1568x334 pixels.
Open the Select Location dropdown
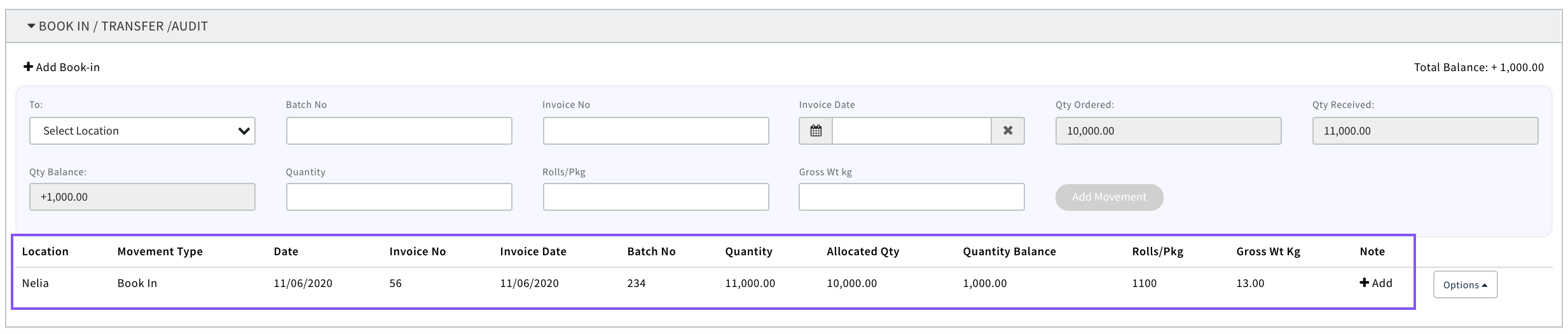pos(142,131)
